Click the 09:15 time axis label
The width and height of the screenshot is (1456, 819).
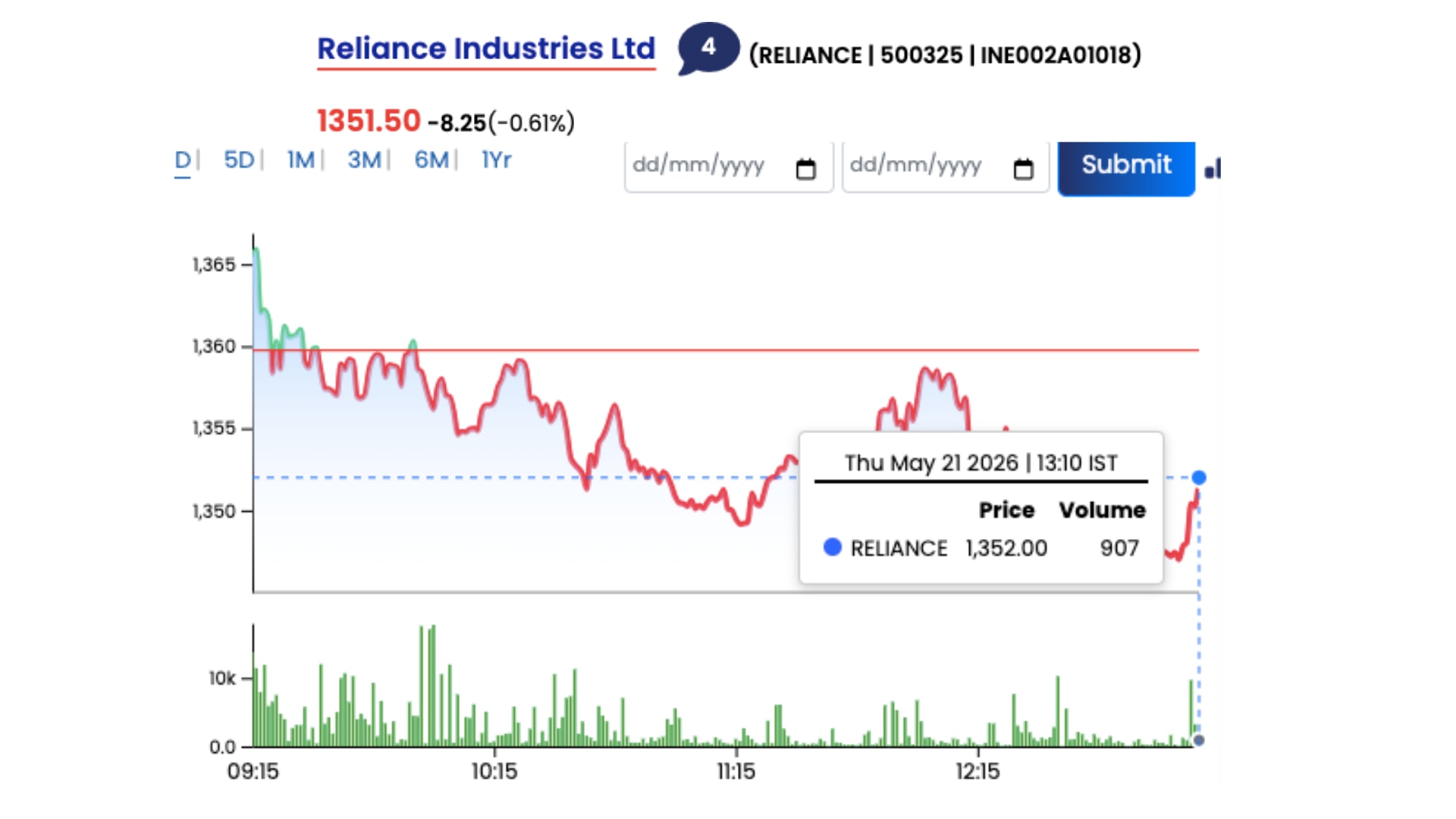coord(253,771)
